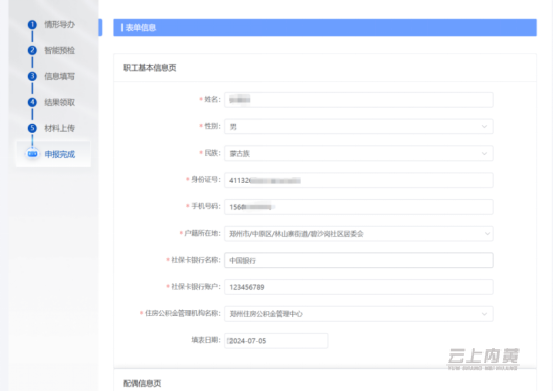This screenshot has height=392, width=554.
Task: Click step 5 circle icon 材料上传
Action: click(32, 128)
